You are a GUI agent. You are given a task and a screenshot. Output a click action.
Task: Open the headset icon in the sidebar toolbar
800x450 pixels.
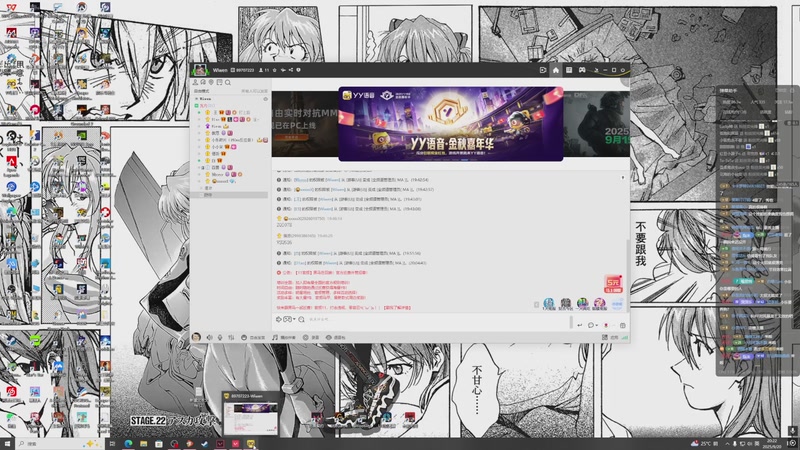pos(203,82)
